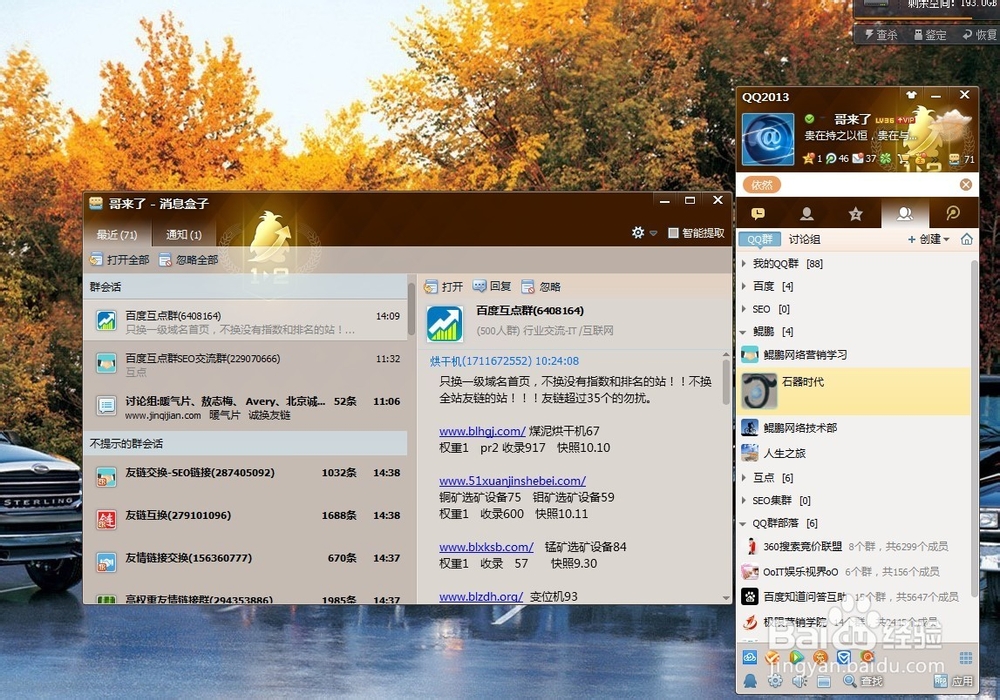Image resolution: width=1000 pixels, height=700 pixels.
Task: Switch to the 通知(1) tab
Action: [x=183, y=234]
